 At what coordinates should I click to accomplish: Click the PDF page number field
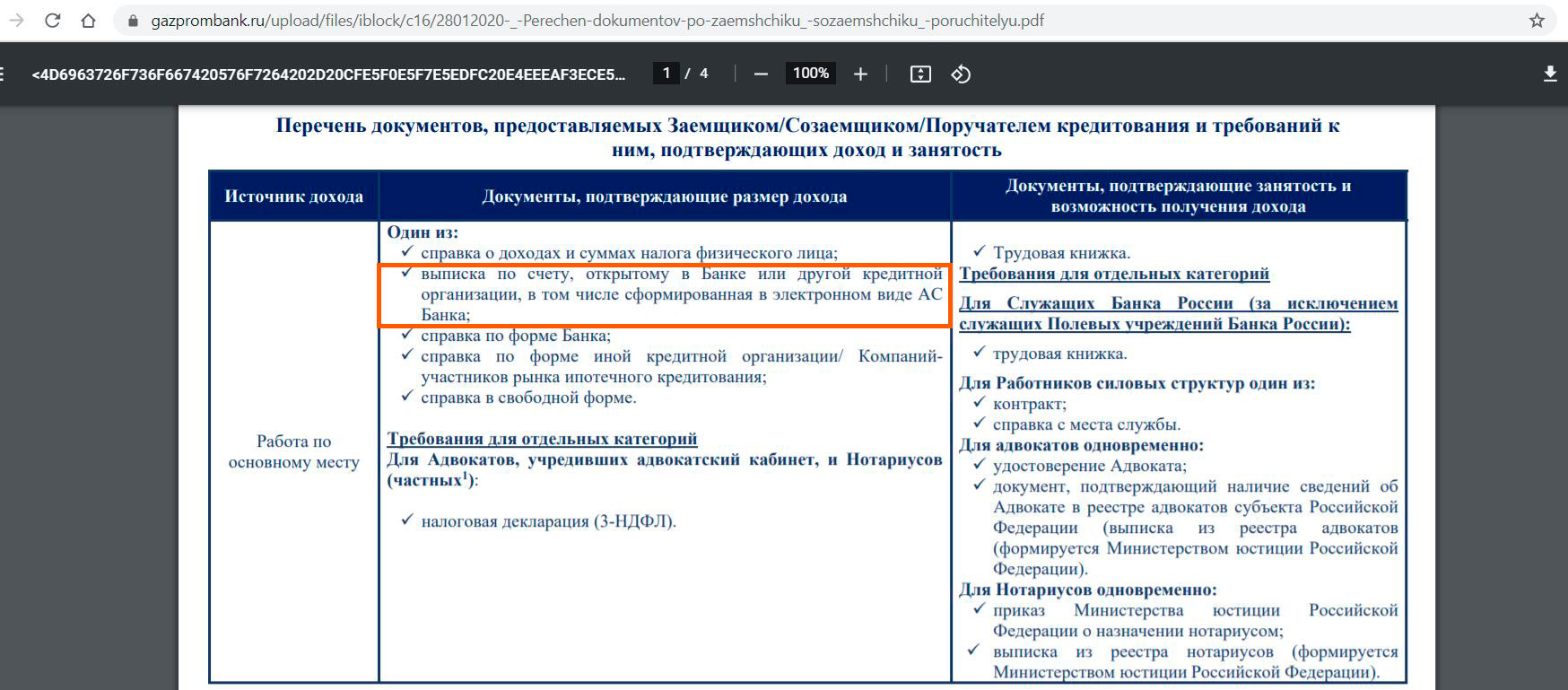coord(666,74)
